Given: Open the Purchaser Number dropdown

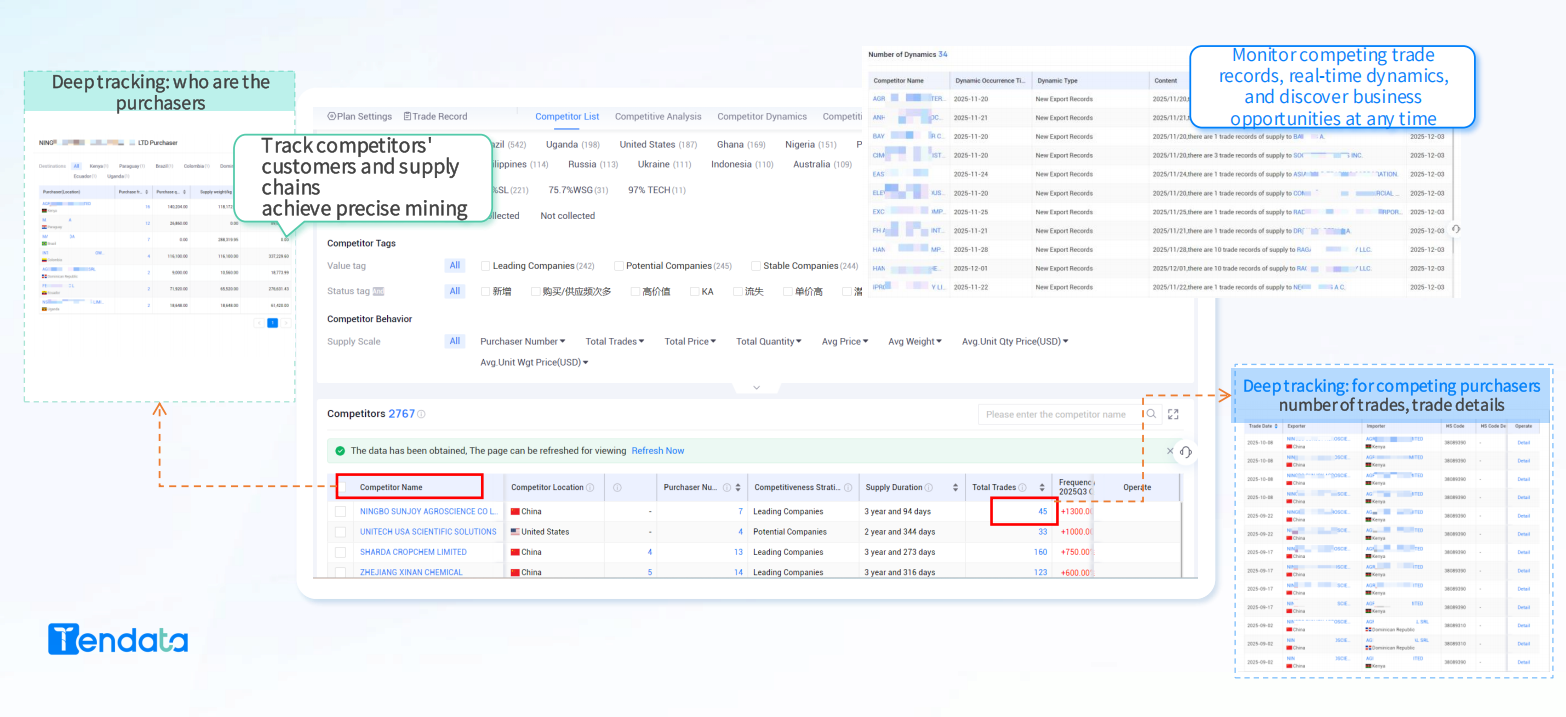Looking at the screenshot, I should (x=522, y=341).
